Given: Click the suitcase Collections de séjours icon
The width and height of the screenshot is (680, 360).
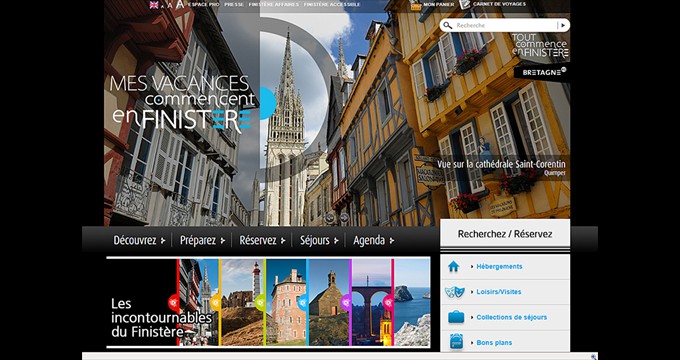Looking at the screenshot, I should coord(456,317).
